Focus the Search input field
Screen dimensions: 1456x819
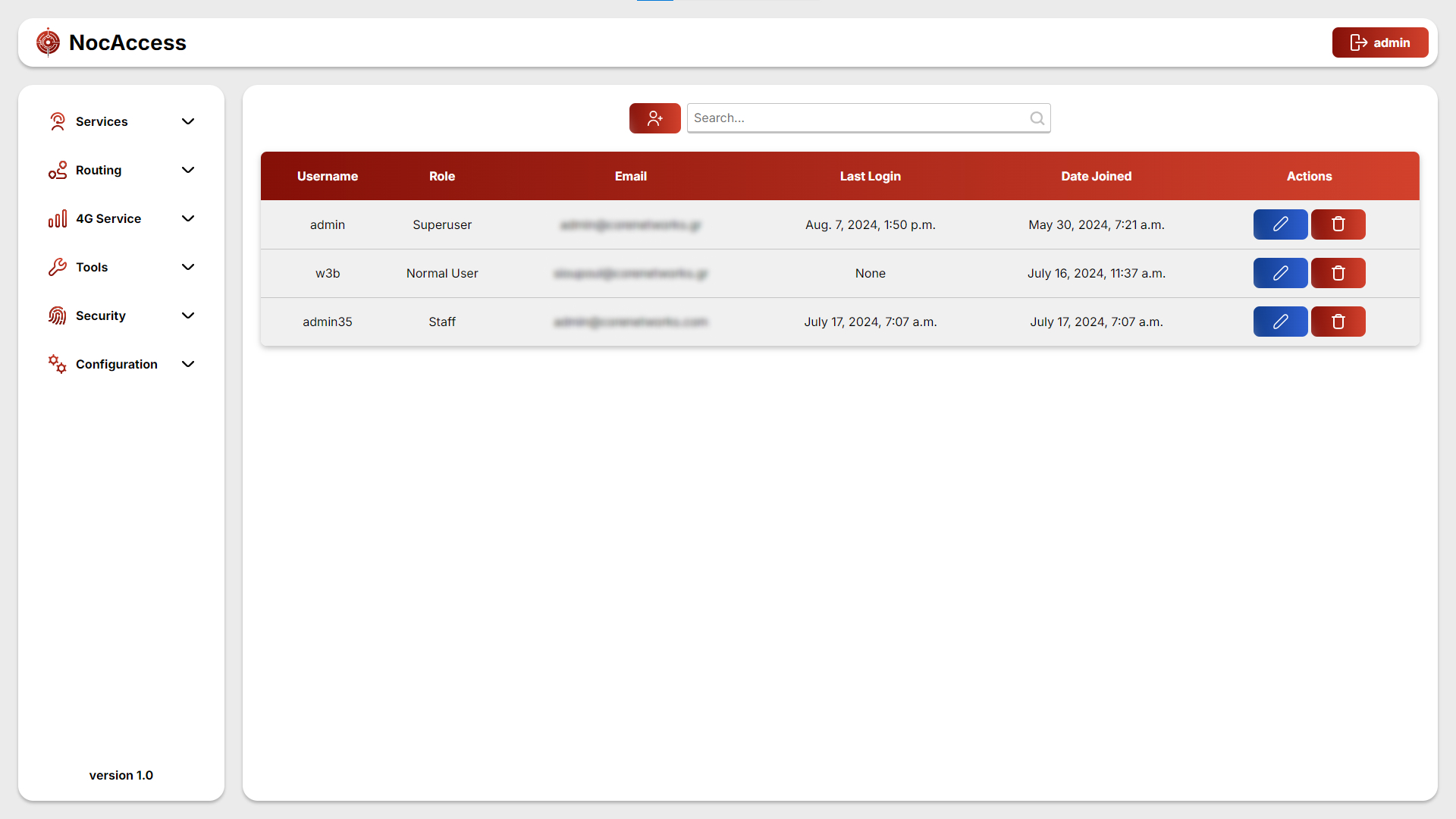point(857,118)
